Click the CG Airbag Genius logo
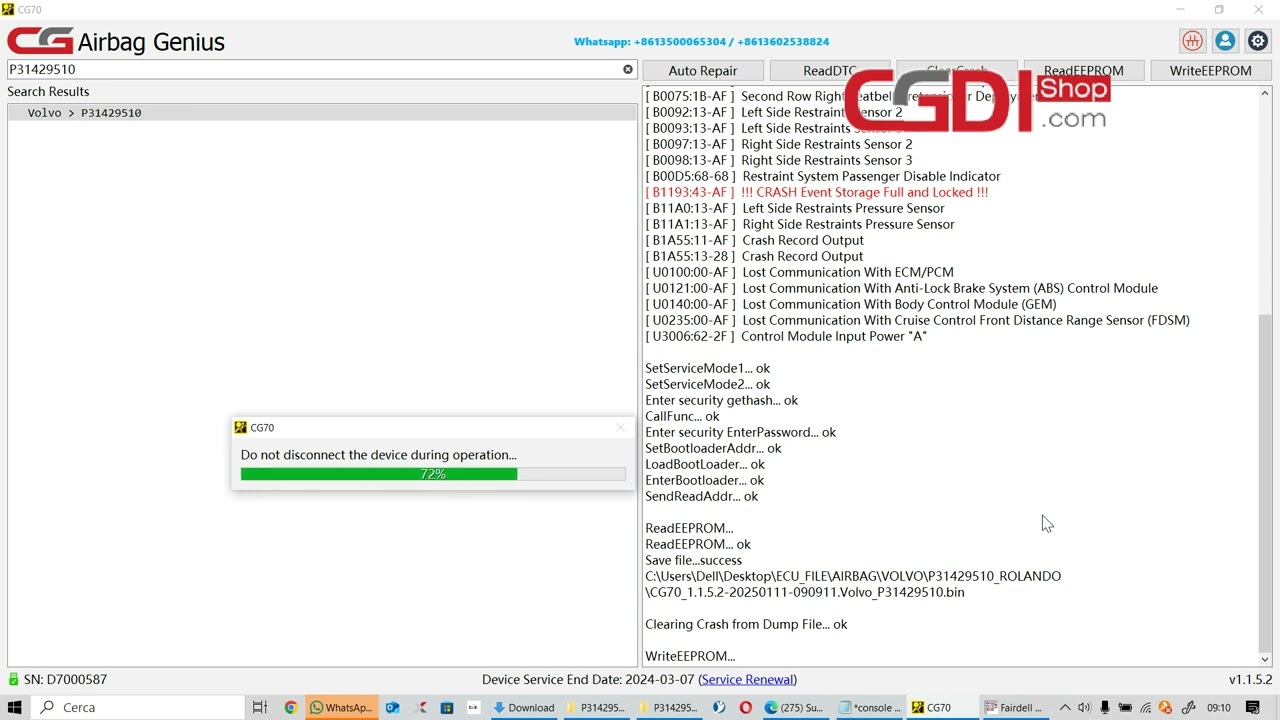 point(116,41)
